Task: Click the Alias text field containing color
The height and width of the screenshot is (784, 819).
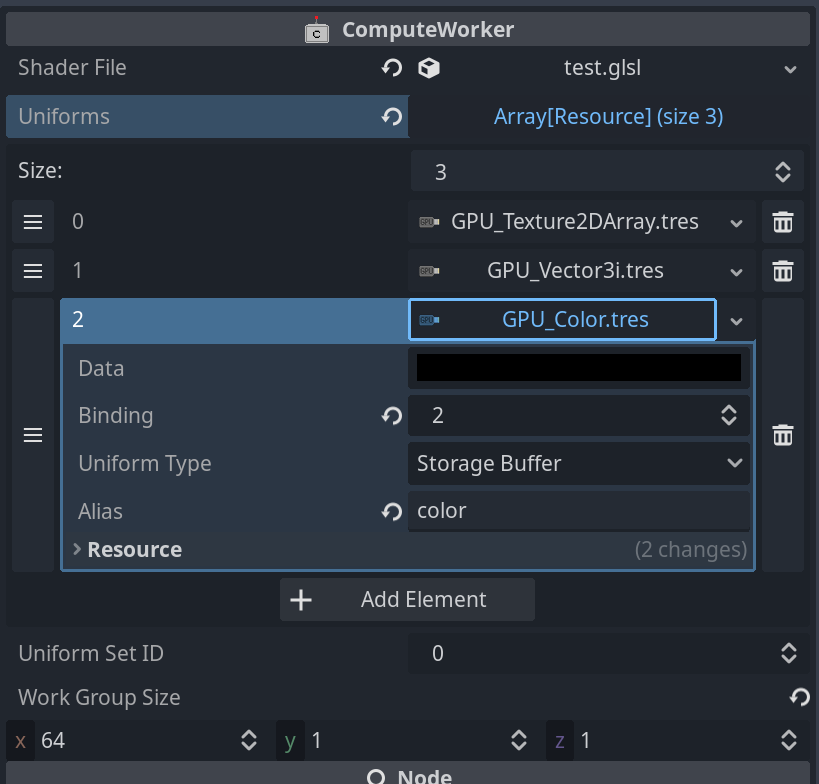Action: [x=579, y=511]
